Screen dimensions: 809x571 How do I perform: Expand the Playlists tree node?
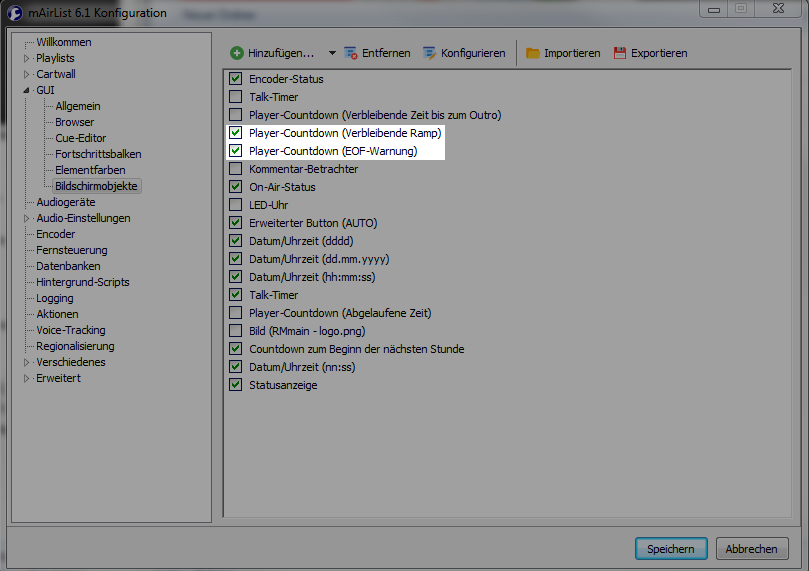[x=26, y=58]
